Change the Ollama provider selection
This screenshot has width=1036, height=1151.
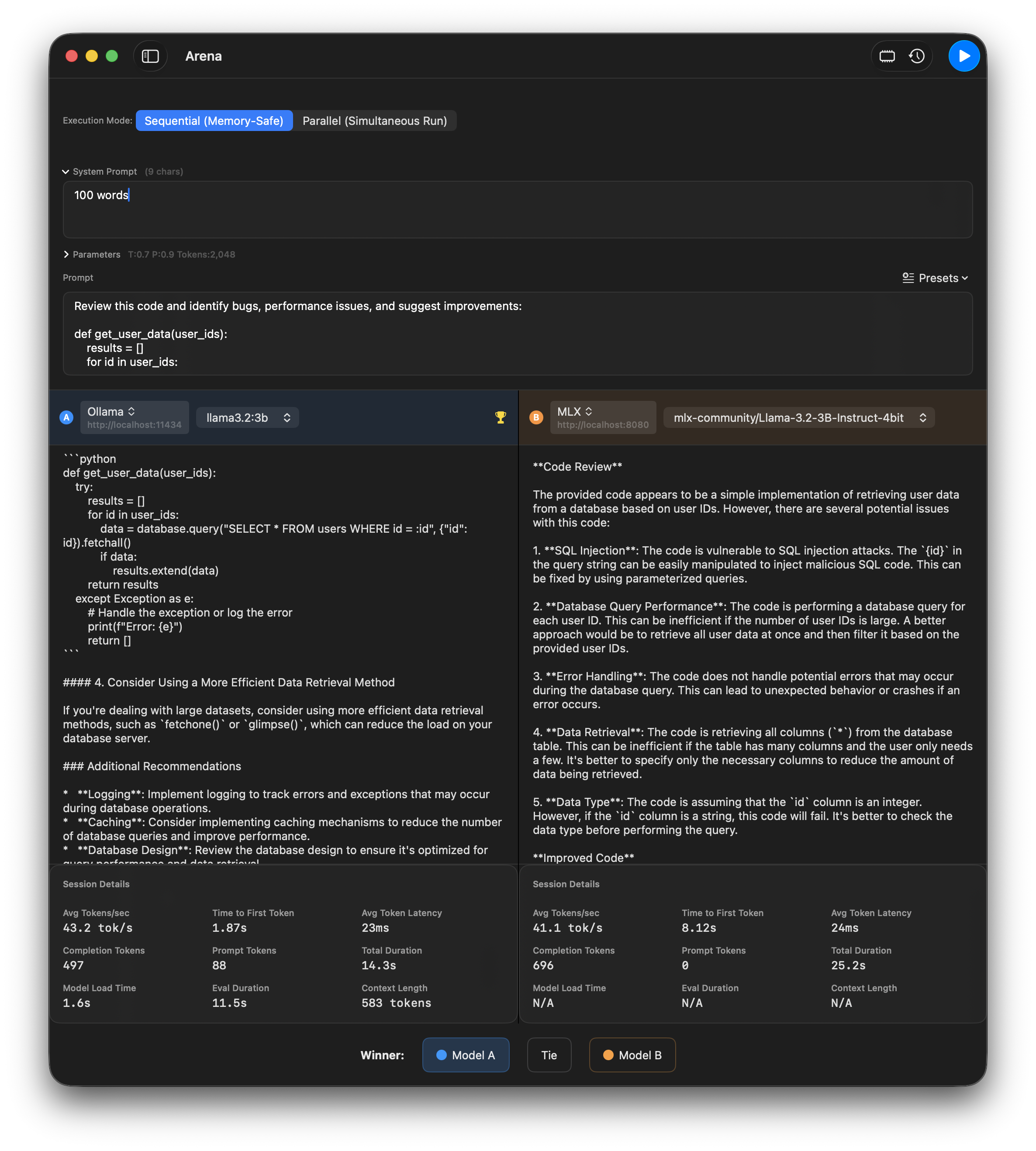click(x=135, y=416)
